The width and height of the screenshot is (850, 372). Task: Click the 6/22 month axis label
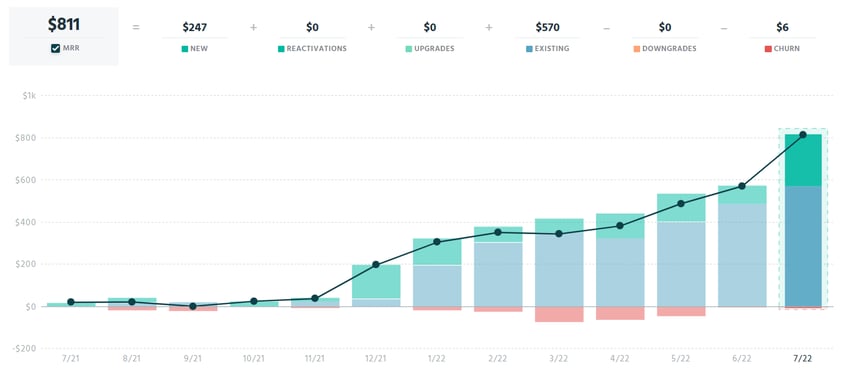(x=742, y=358)
